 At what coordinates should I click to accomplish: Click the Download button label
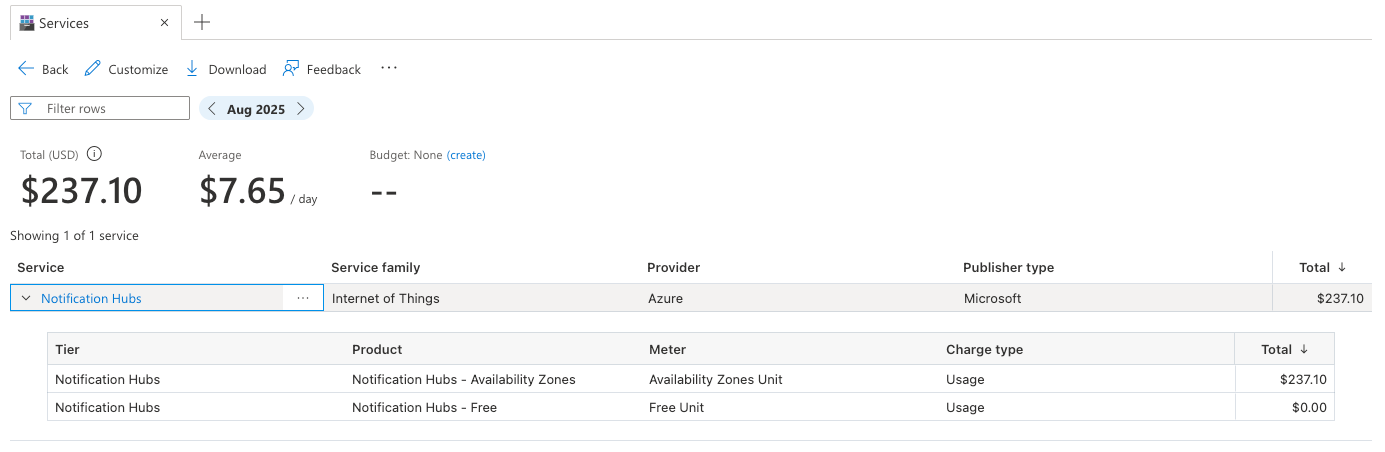click(237, 69)
